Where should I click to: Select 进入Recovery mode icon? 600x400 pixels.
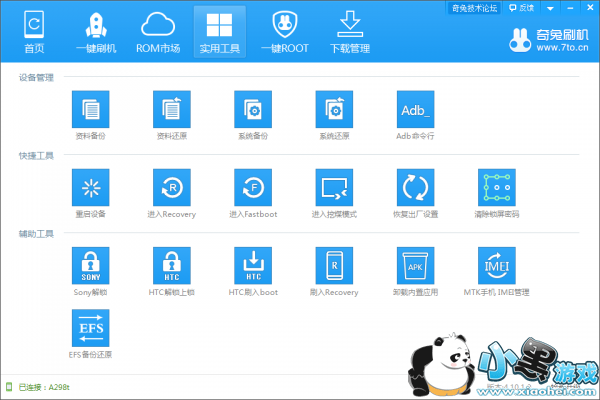click(x=172, y=187)
